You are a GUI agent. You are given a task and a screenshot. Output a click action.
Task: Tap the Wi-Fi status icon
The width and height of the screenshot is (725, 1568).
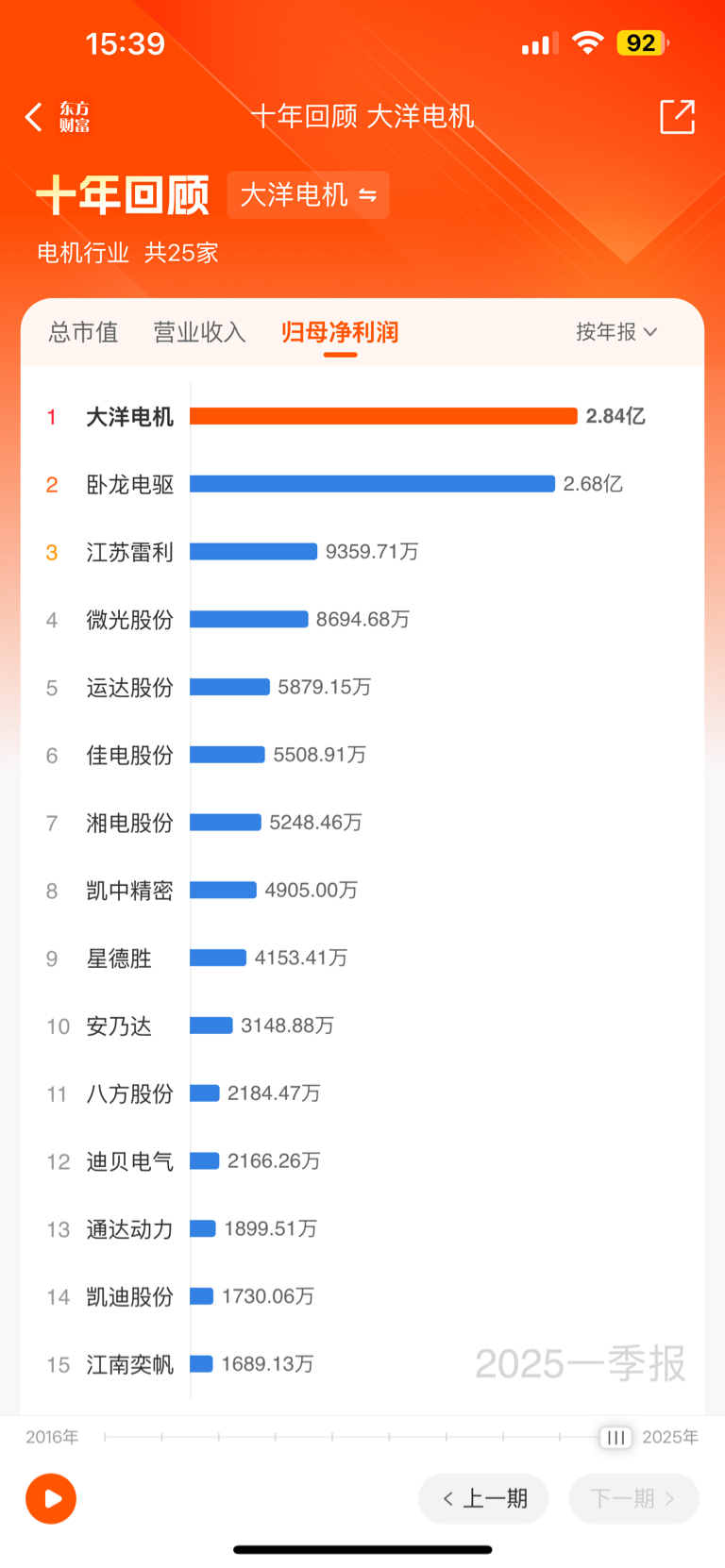point(588,43)
